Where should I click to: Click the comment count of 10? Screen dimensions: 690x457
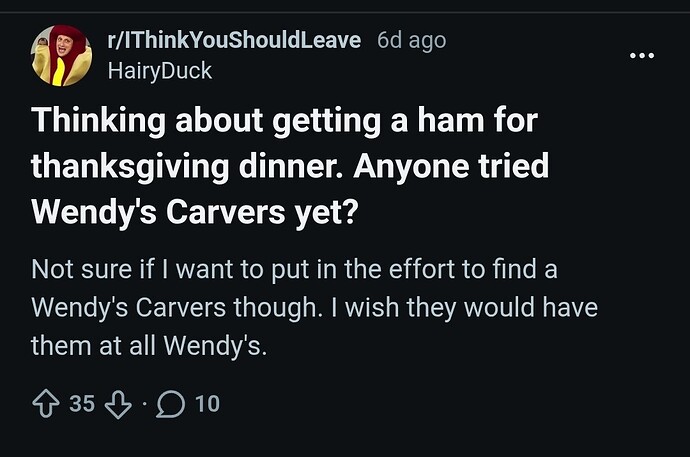click(x=207, y=404)
